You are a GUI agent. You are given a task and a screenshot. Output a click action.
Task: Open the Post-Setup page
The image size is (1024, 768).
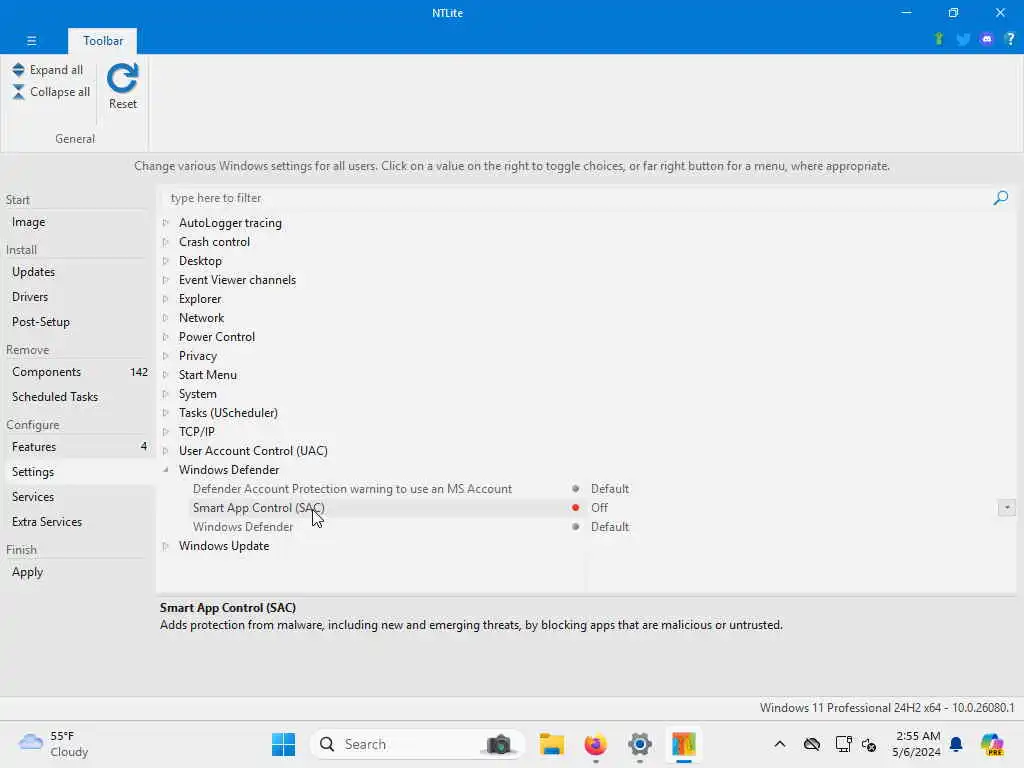coord(40,321)
